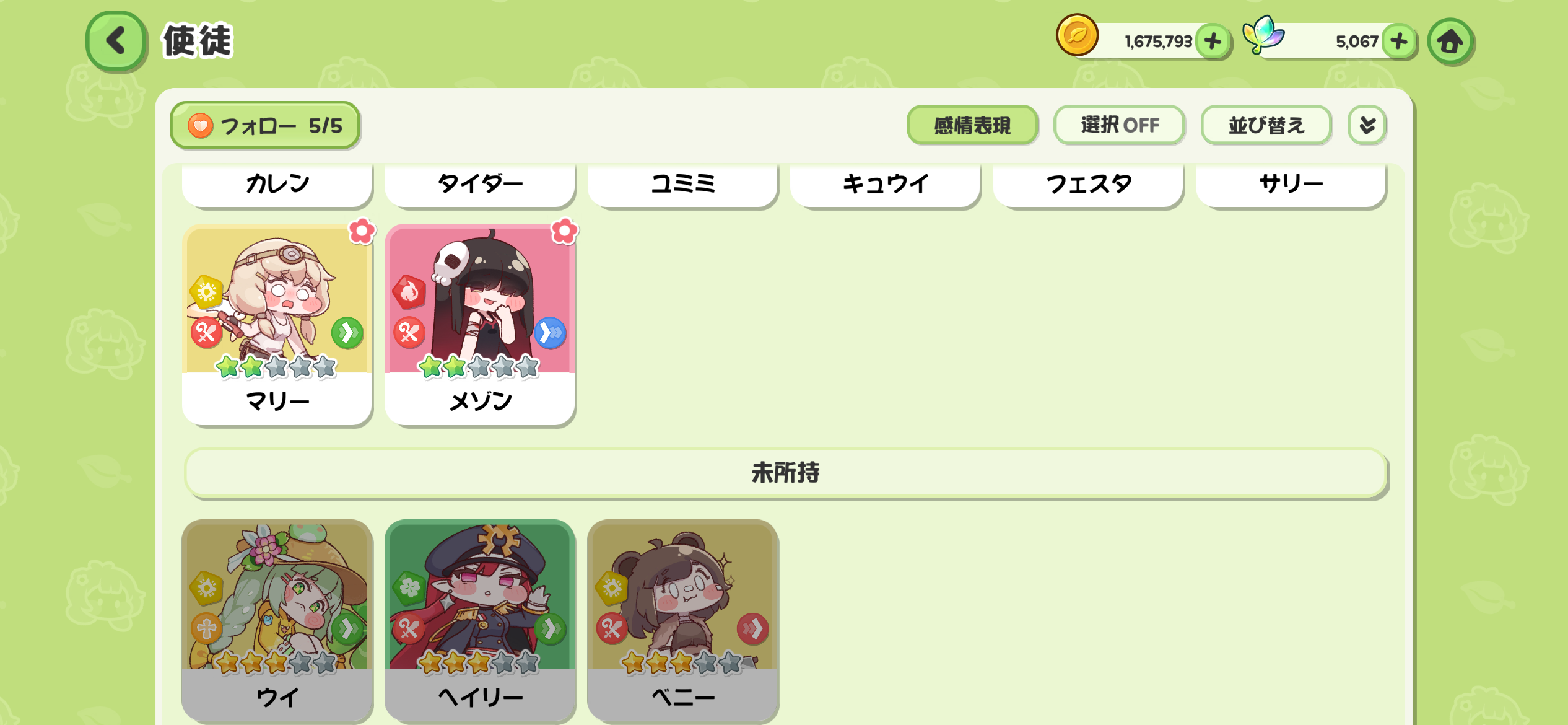This screenshot has height=725, width=1568.
Task: Open the home screen via house icon
Action: (x=1450, y=42)
